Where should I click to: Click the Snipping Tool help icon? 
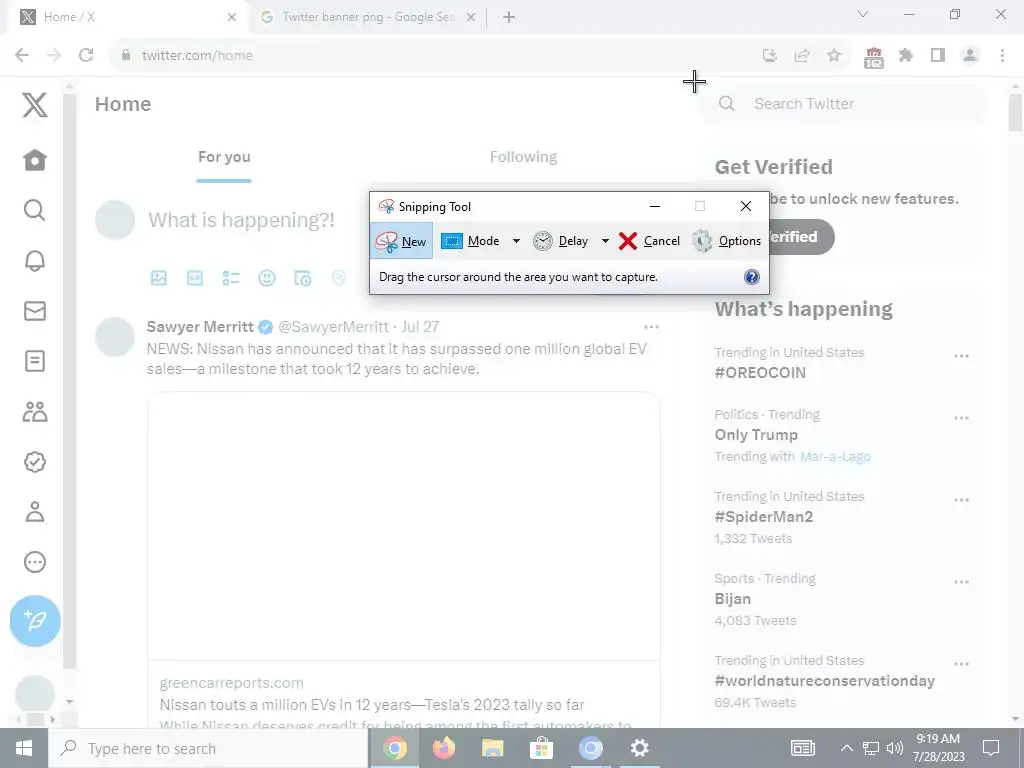pos(752,277)
